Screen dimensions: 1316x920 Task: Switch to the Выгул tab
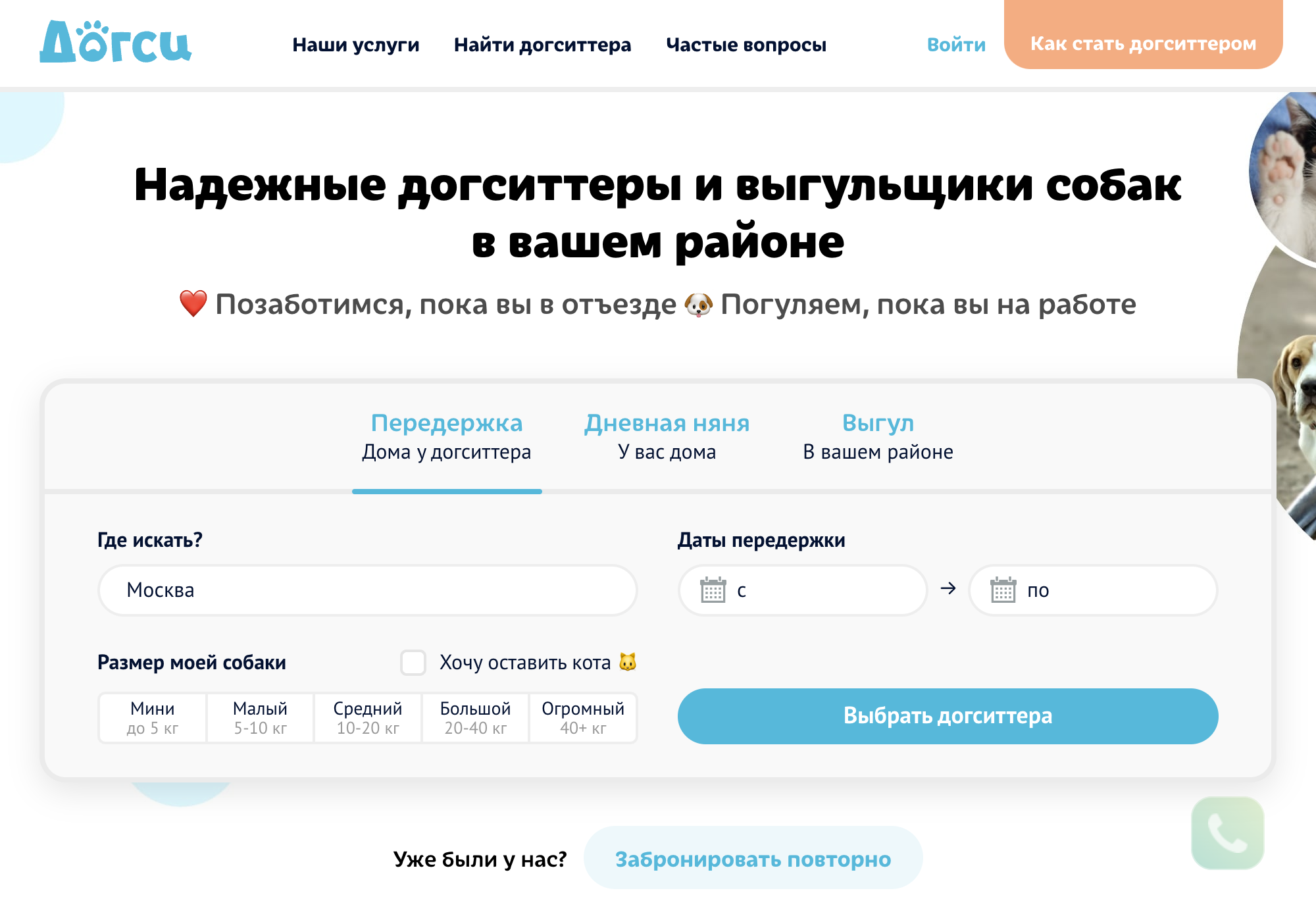[x=878, y=437]
